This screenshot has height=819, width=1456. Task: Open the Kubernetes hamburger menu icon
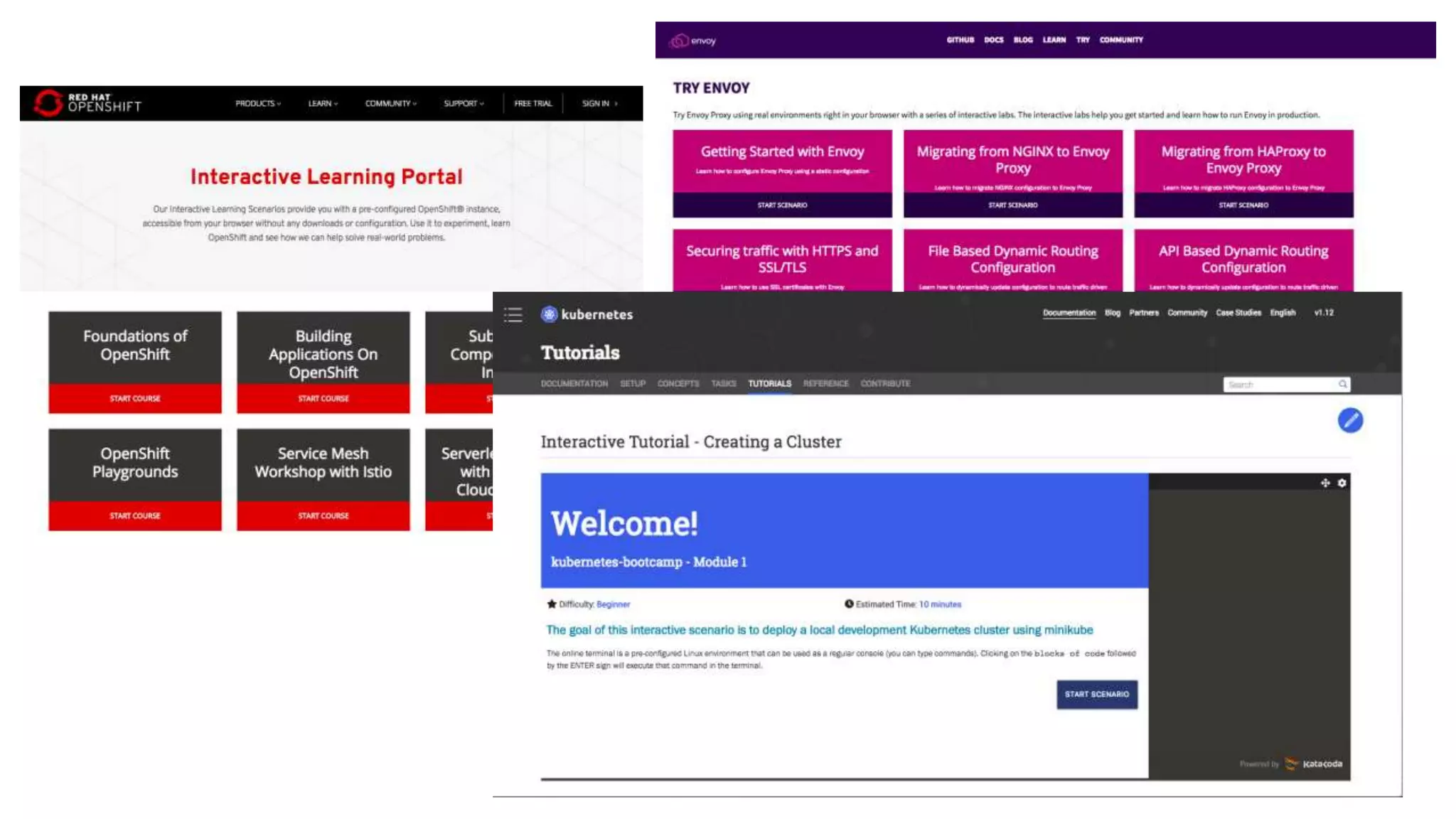tap(513, 314)
